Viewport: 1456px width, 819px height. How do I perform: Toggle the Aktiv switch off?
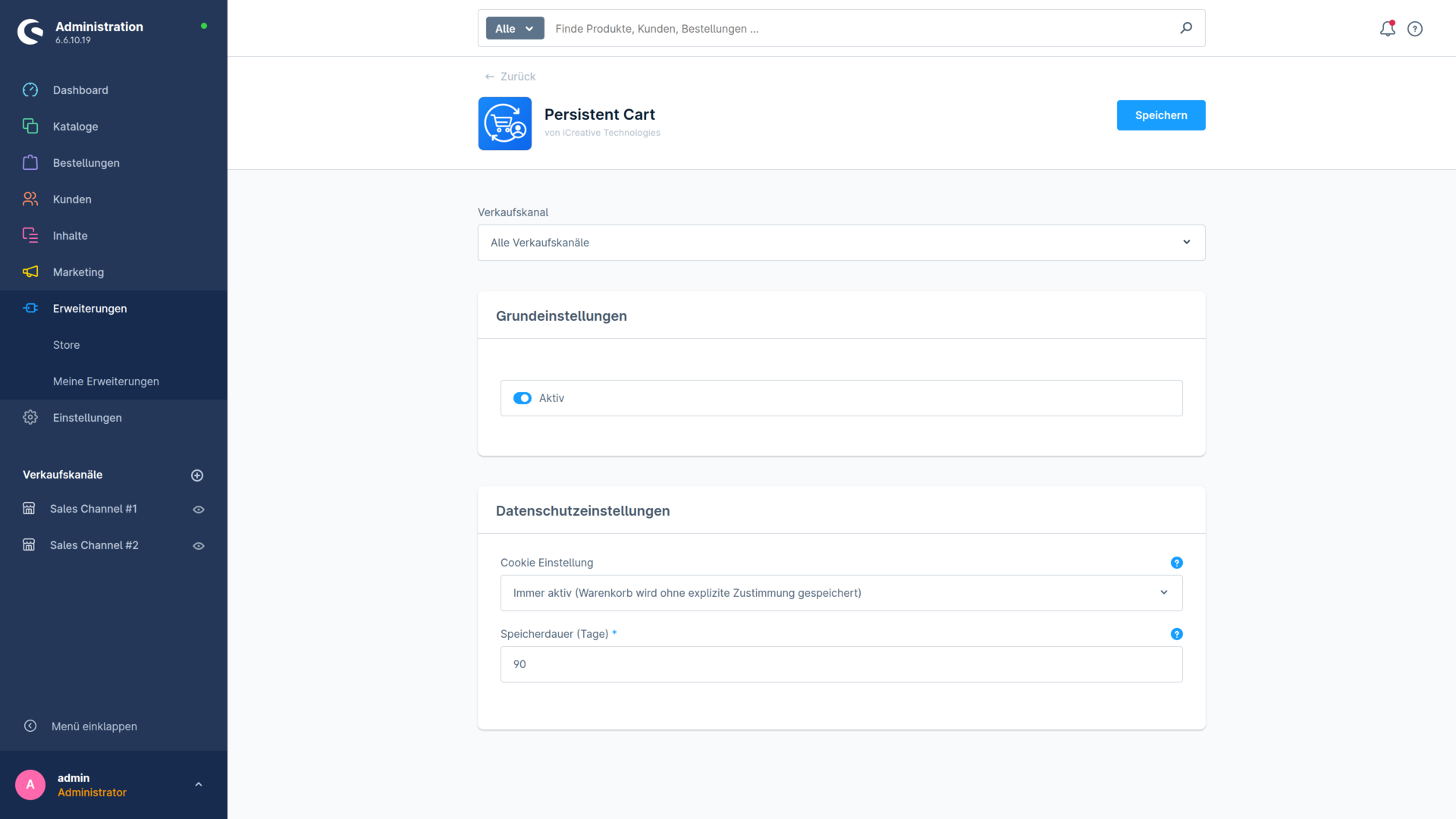click(x=522, y=398)
